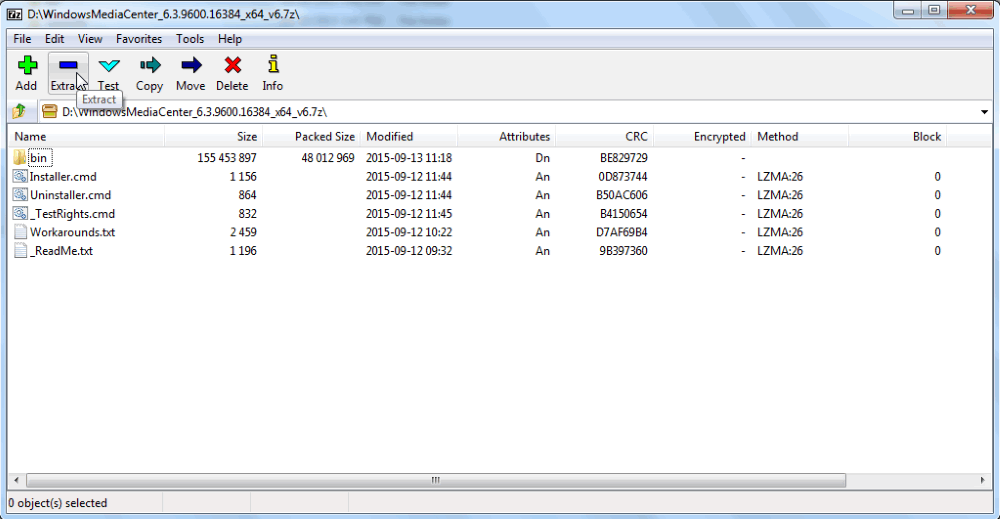Sort by Attributes column header
This screenshot has width=1000, height=519.
click(x=506, y=136)
